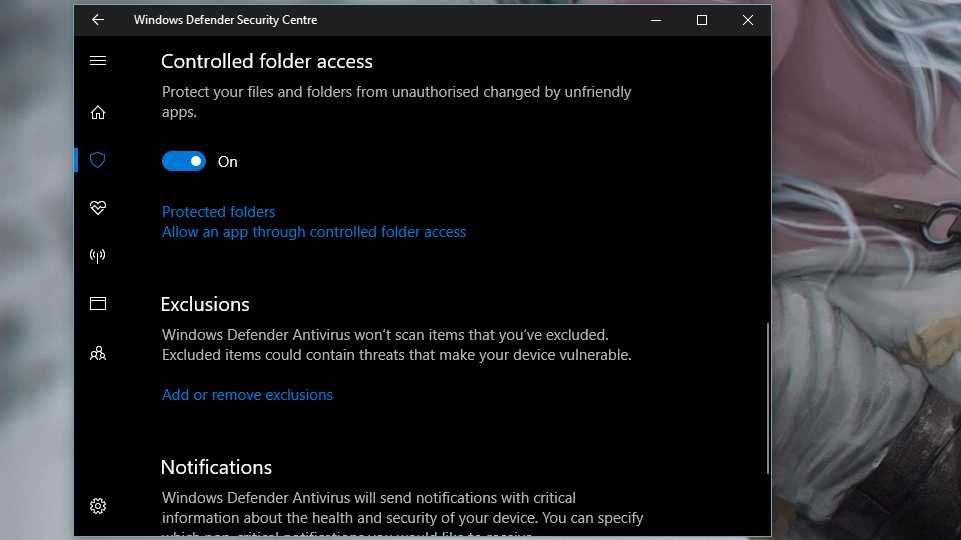Viewport: 961px width, 540px height.
Task: Click the Notifications section heading
Action: (216, 467)
